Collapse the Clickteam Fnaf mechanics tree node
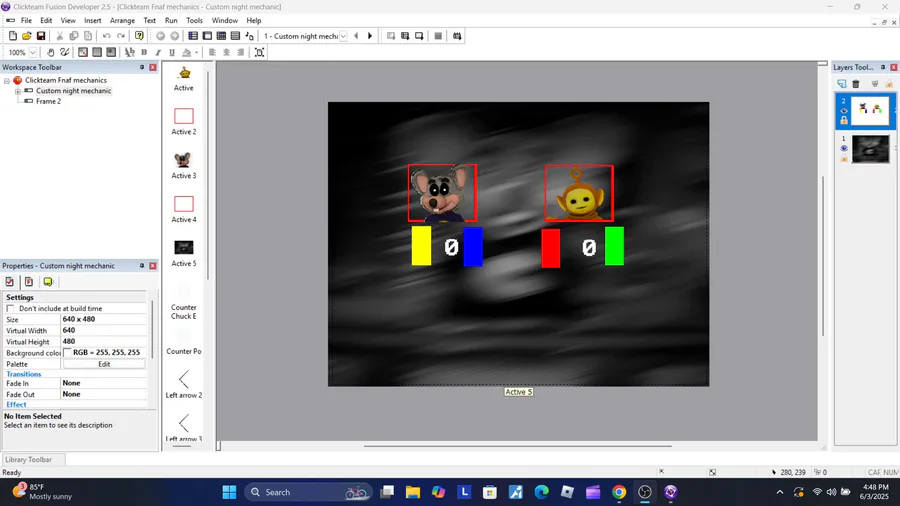 coord(7,81)
